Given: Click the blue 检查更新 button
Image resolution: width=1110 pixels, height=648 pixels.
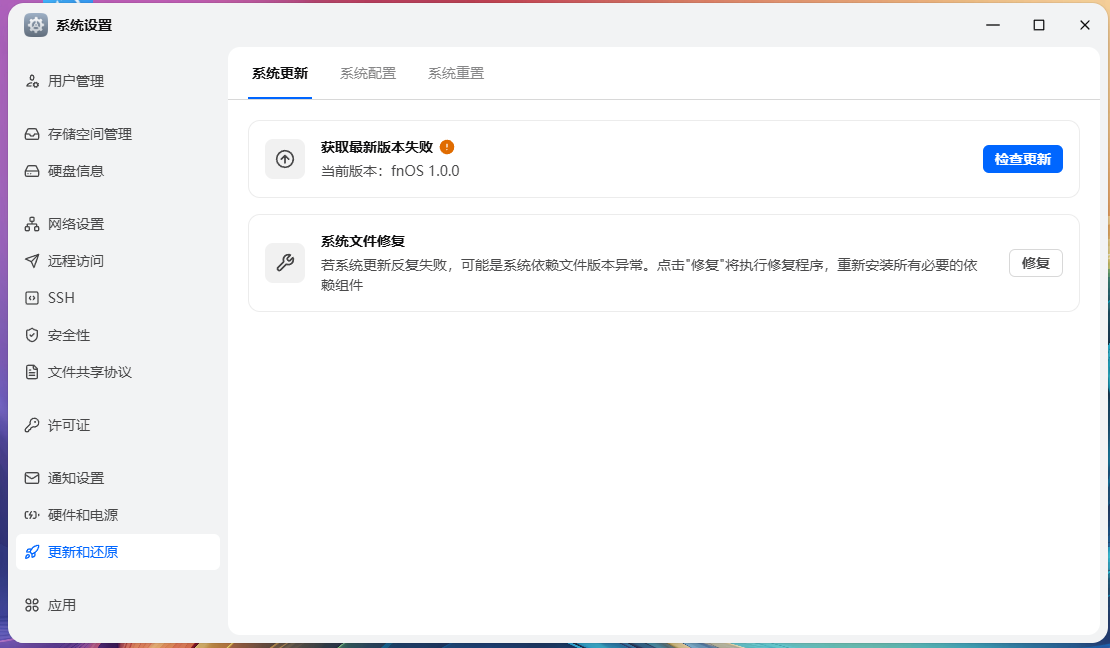Looking at the screenshot, I should [1022, 159].
